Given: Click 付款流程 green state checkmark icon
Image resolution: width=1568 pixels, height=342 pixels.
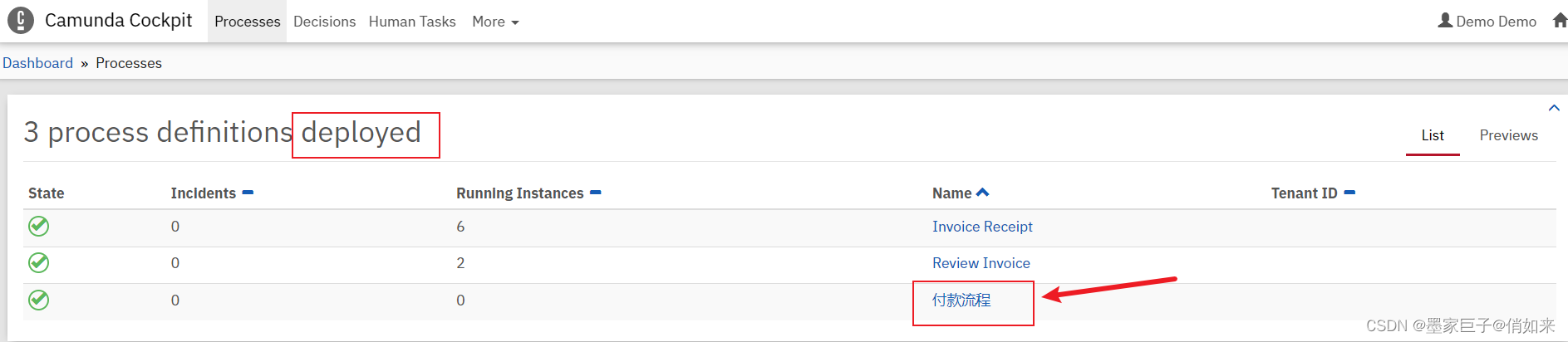Looking at the screenshot, I should coord(38,300).
